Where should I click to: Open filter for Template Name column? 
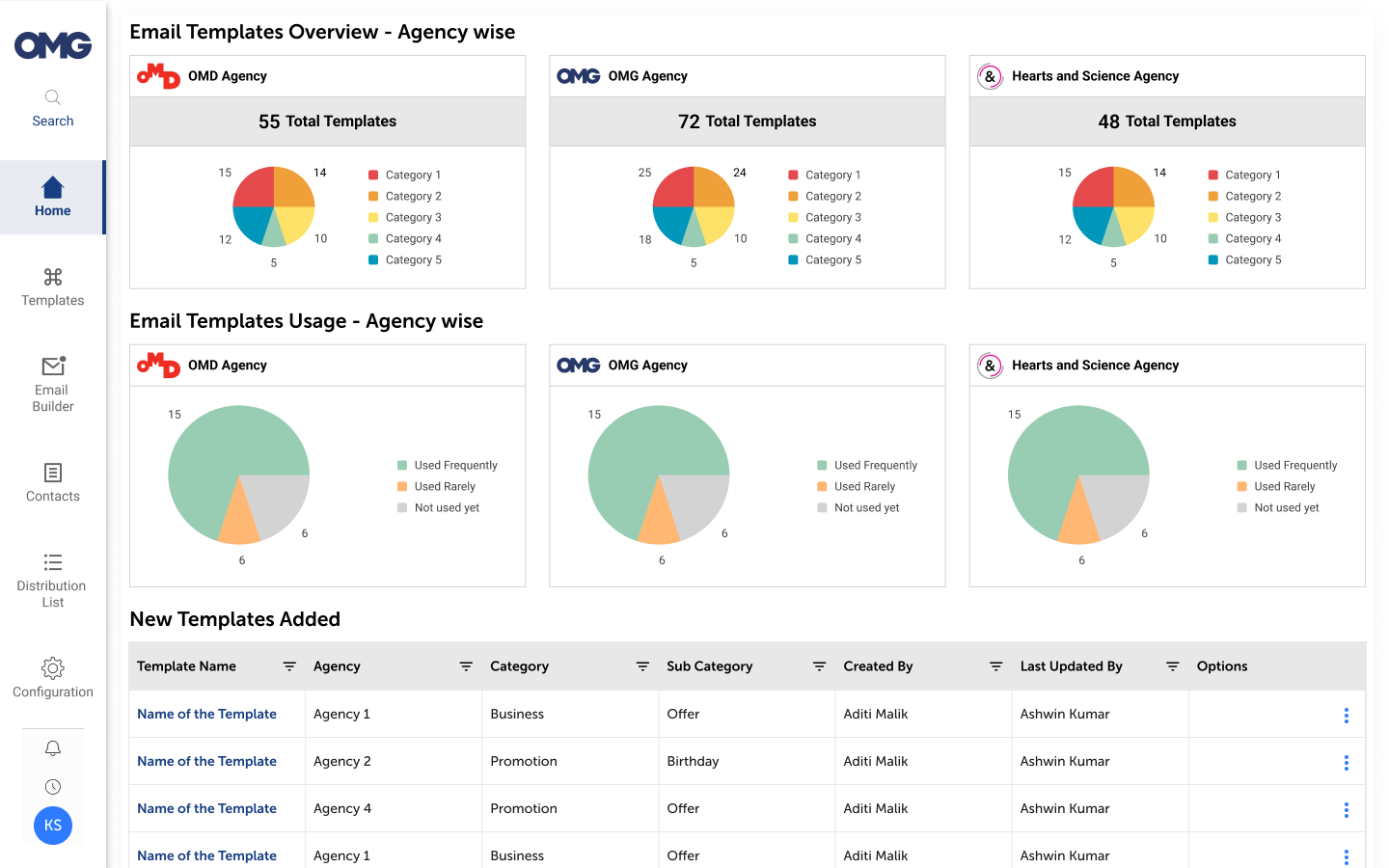coord(289,666)
